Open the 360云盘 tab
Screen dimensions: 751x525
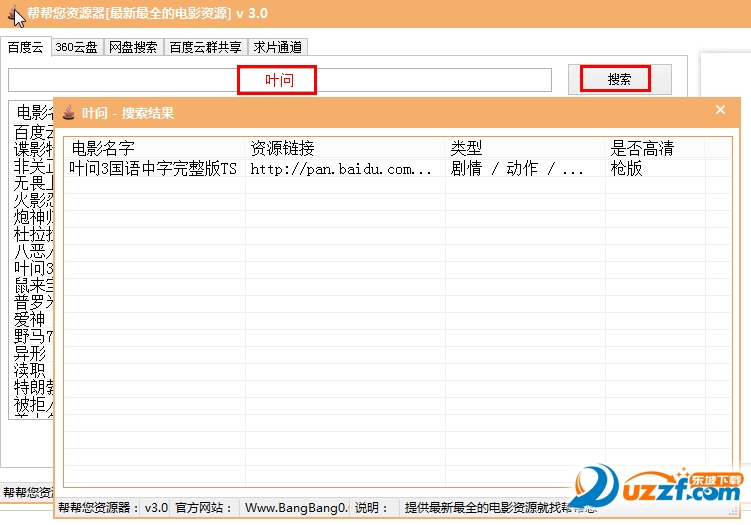(x=77, y=47)
